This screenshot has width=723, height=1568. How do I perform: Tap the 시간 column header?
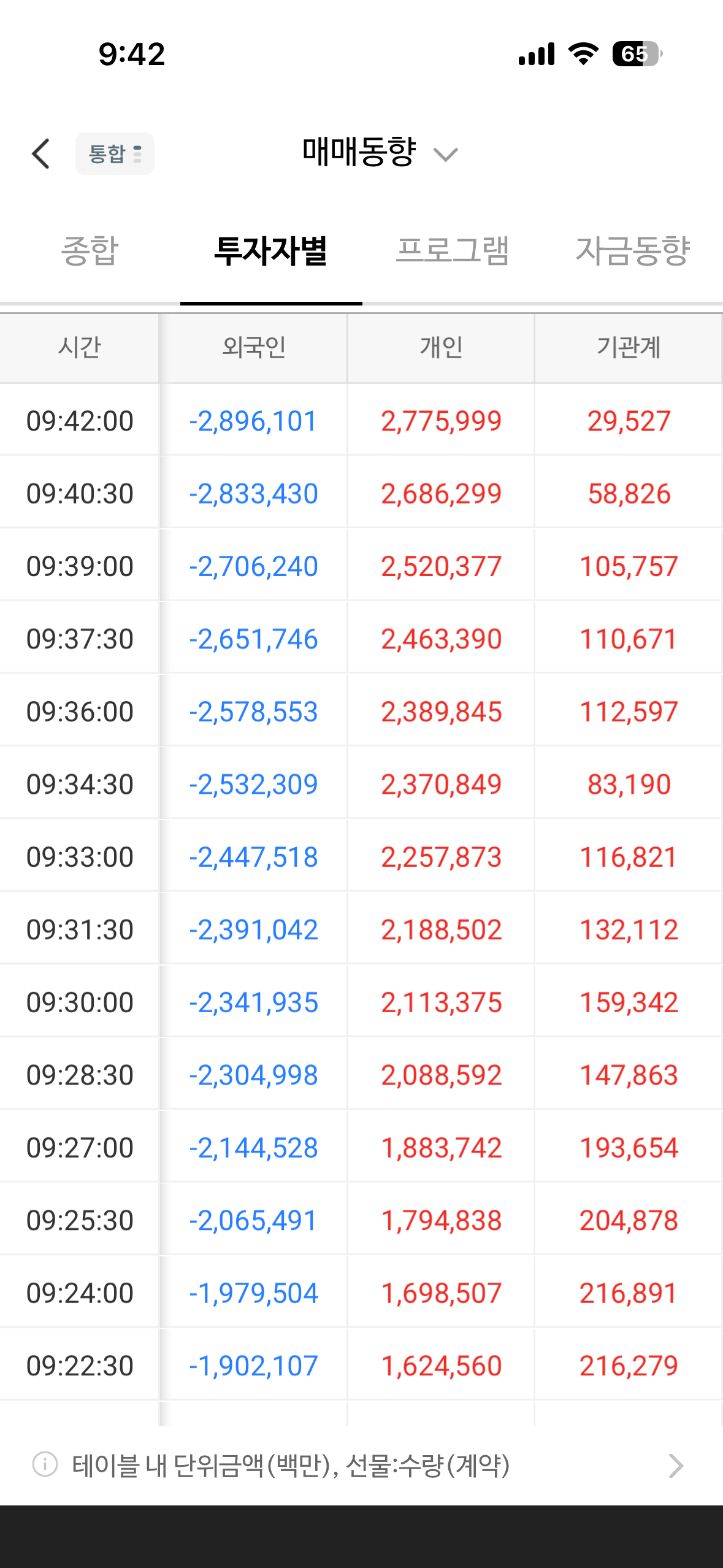(x=80, y=348)
